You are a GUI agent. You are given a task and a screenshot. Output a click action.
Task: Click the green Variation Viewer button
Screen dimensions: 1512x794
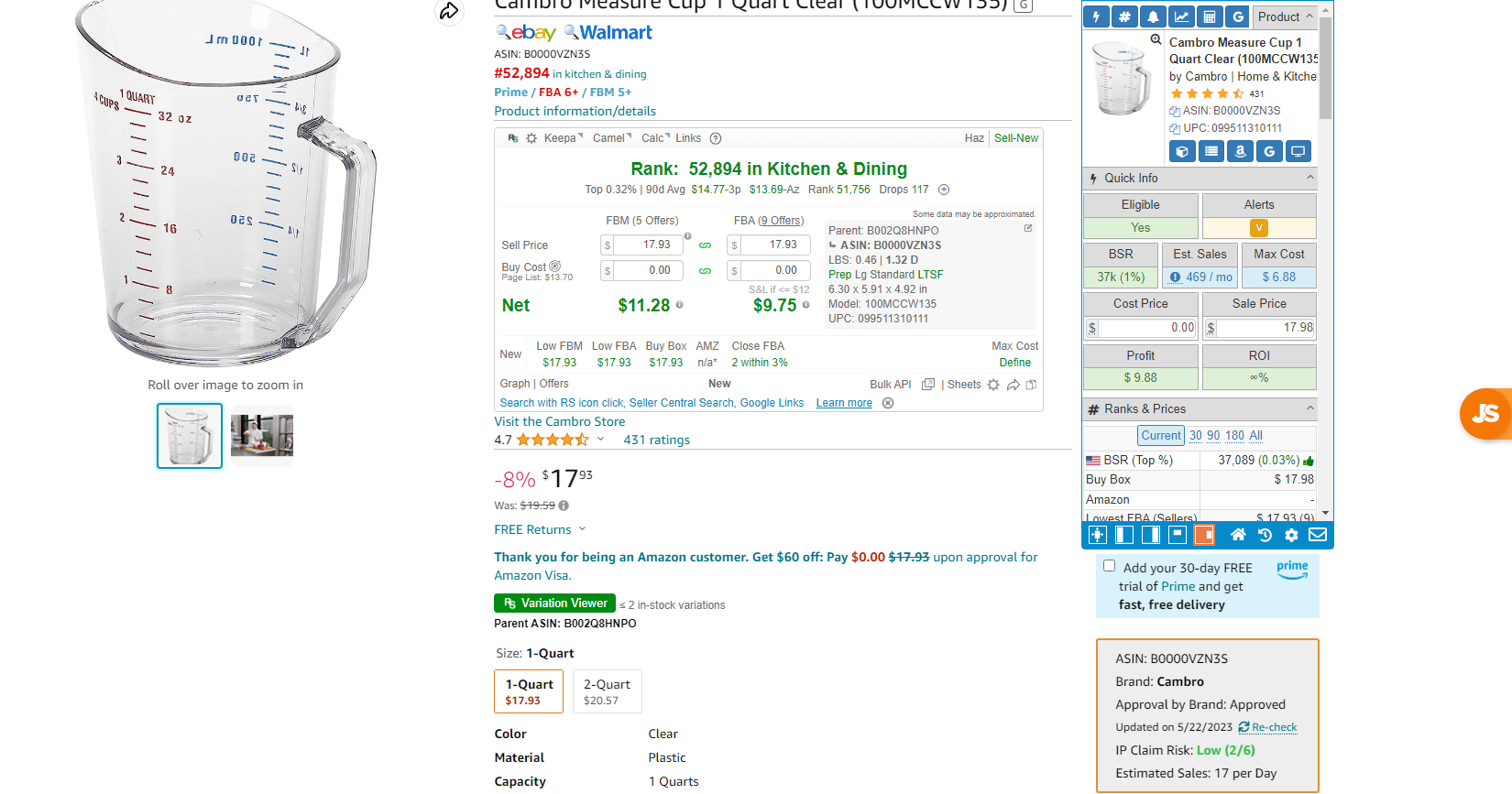[x=554, y=604]
